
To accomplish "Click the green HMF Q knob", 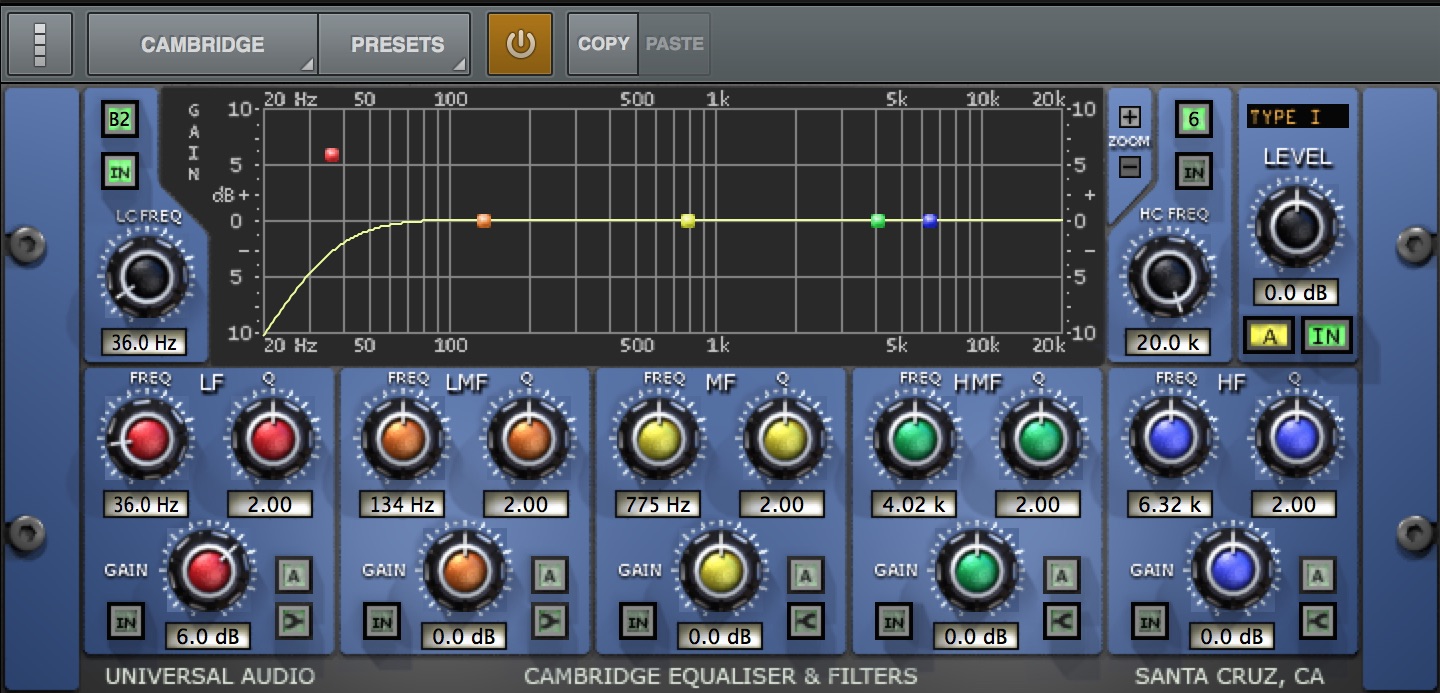I will point(1041,438).
